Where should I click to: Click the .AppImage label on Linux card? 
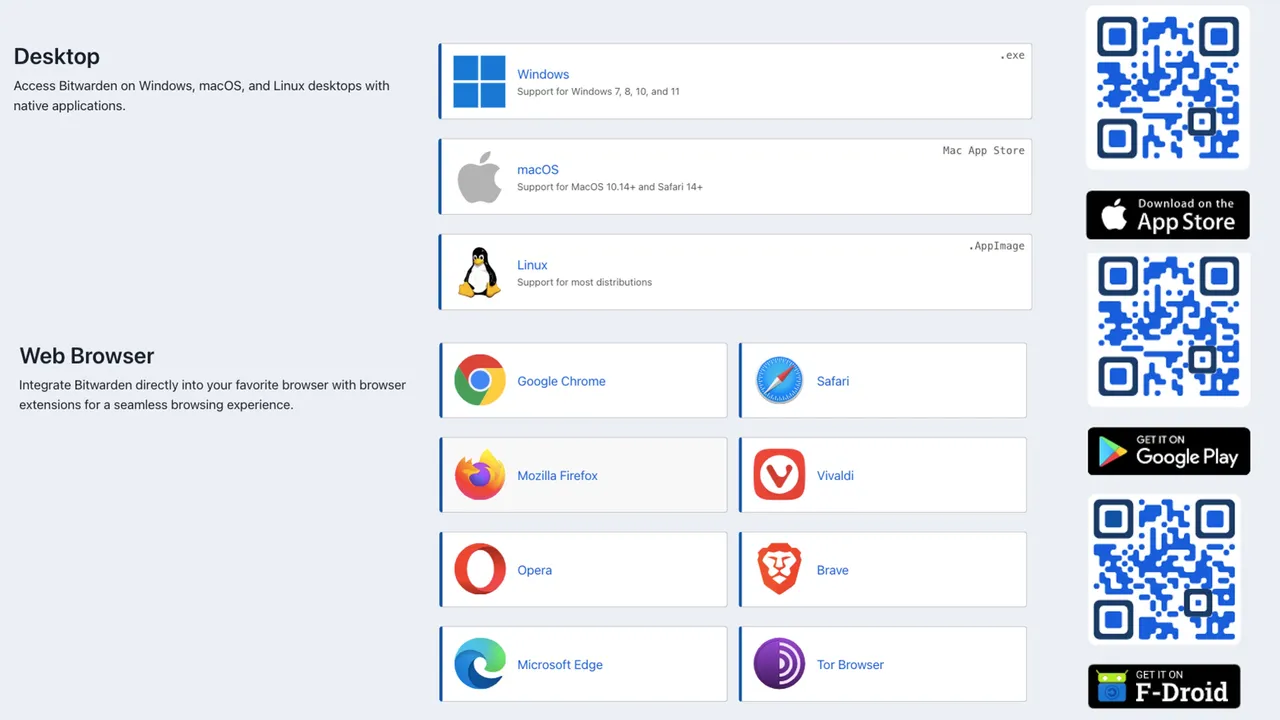996,245
